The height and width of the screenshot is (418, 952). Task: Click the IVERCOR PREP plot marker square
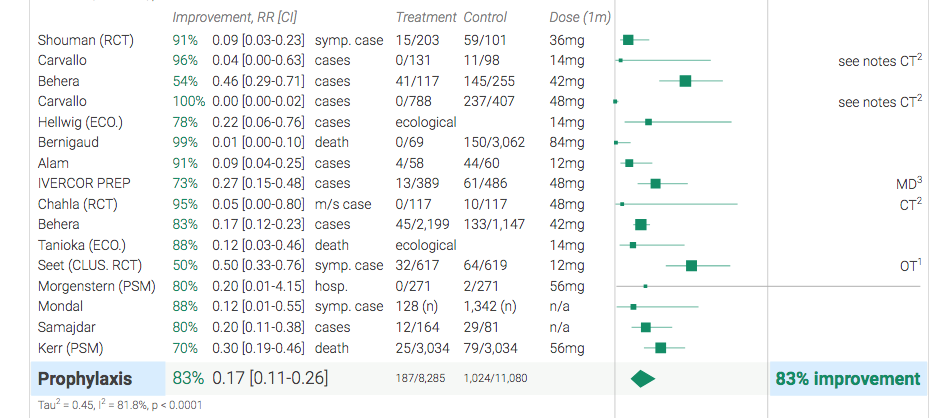tap(655, 184)
